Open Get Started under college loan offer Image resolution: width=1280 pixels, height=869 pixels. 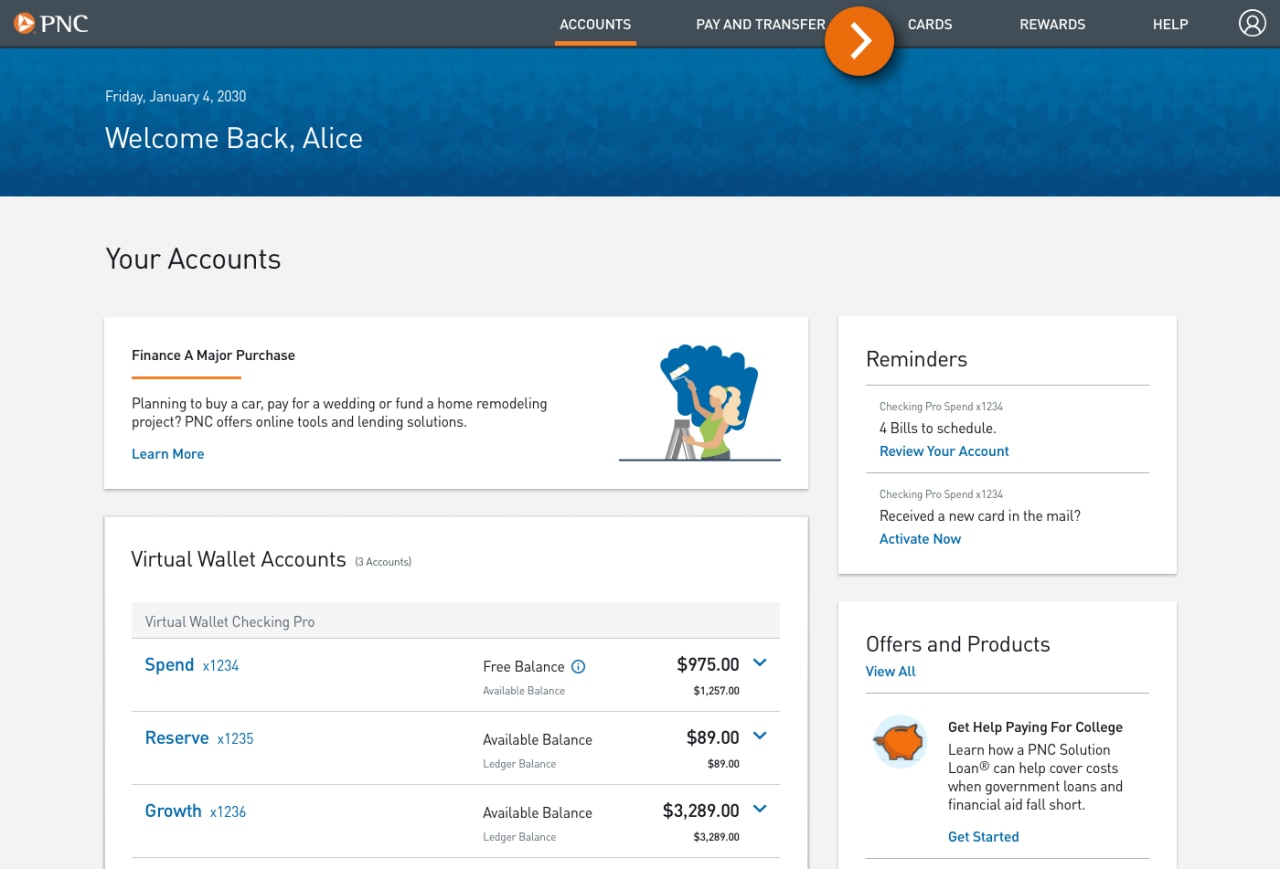[983, 836]
